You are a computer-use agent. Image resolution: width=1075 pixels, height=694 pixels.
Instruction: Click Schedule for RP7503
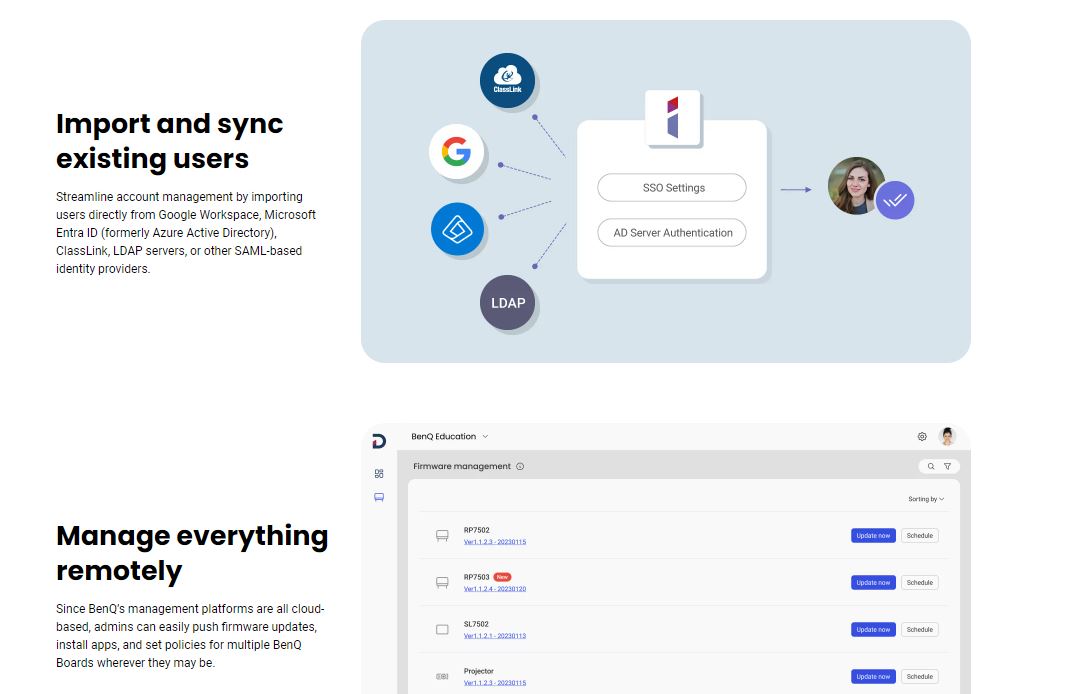point(919,583)
